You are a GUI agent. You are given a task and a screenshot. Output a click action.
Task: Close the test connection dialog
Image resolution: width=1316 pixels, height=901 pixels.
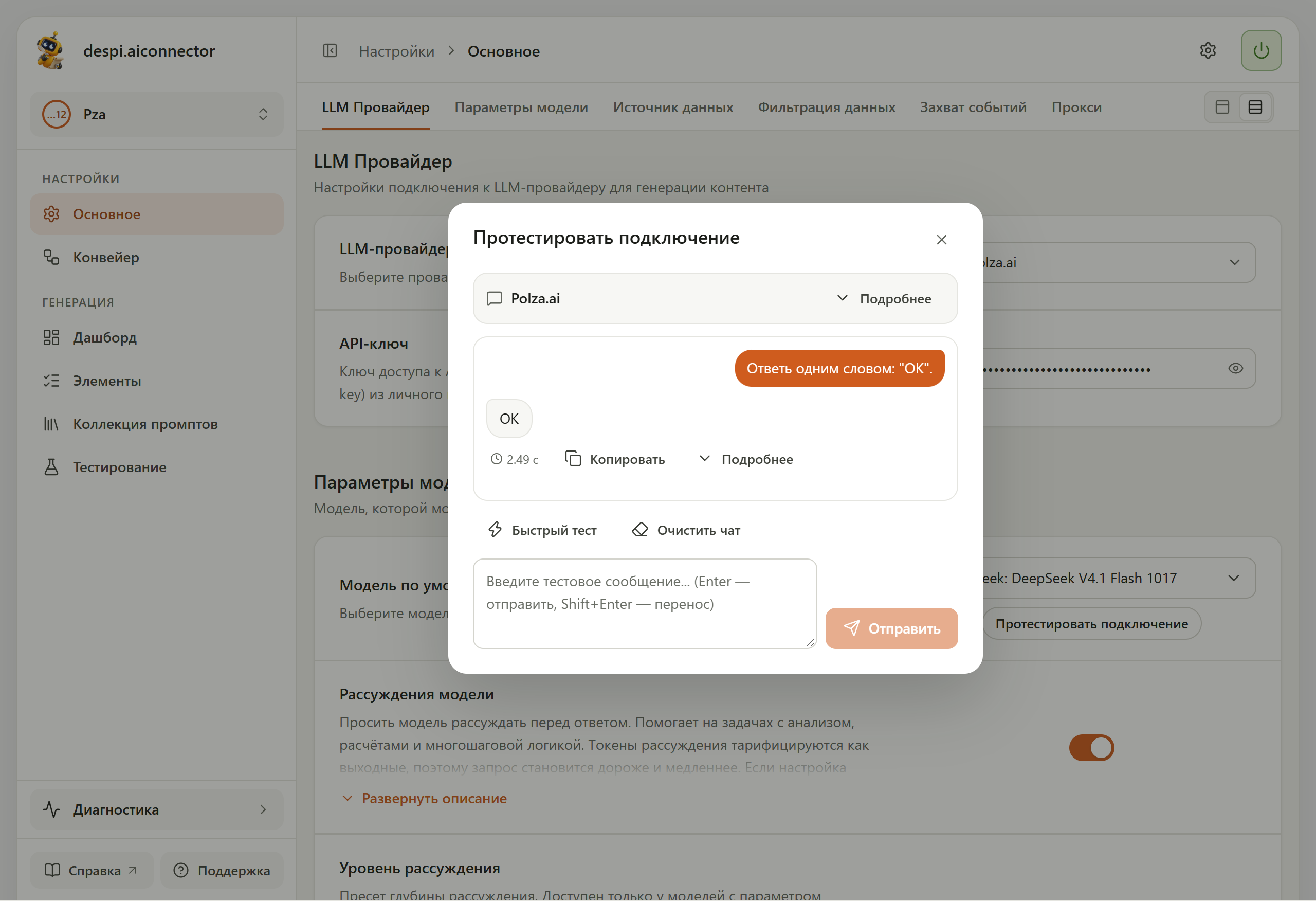click(941, 240)
